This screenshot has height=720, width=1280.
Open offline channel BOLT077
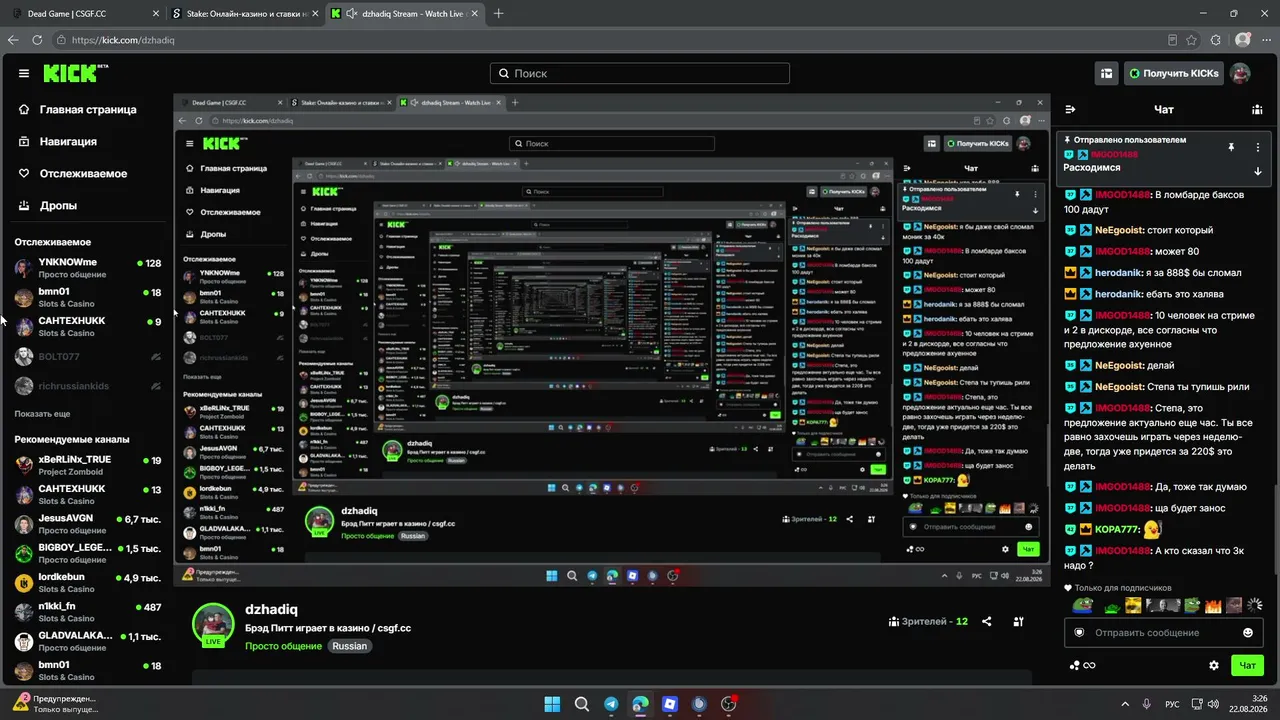[x=88, y=356]
